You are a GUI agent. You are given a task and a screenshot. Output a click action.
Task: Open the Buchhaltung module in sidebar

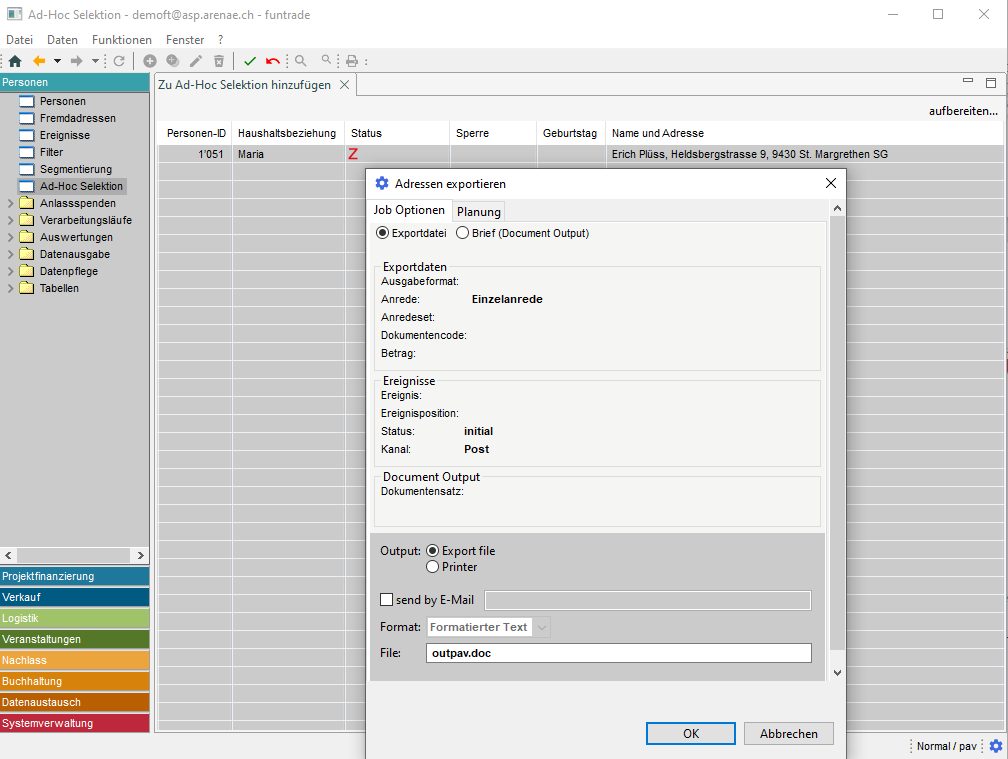pyautogui.click(x=75, y=681)
